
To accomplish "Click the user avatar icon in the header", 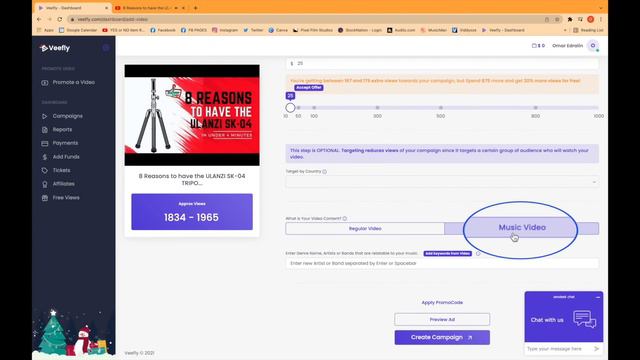I will [x=593, y=46].
